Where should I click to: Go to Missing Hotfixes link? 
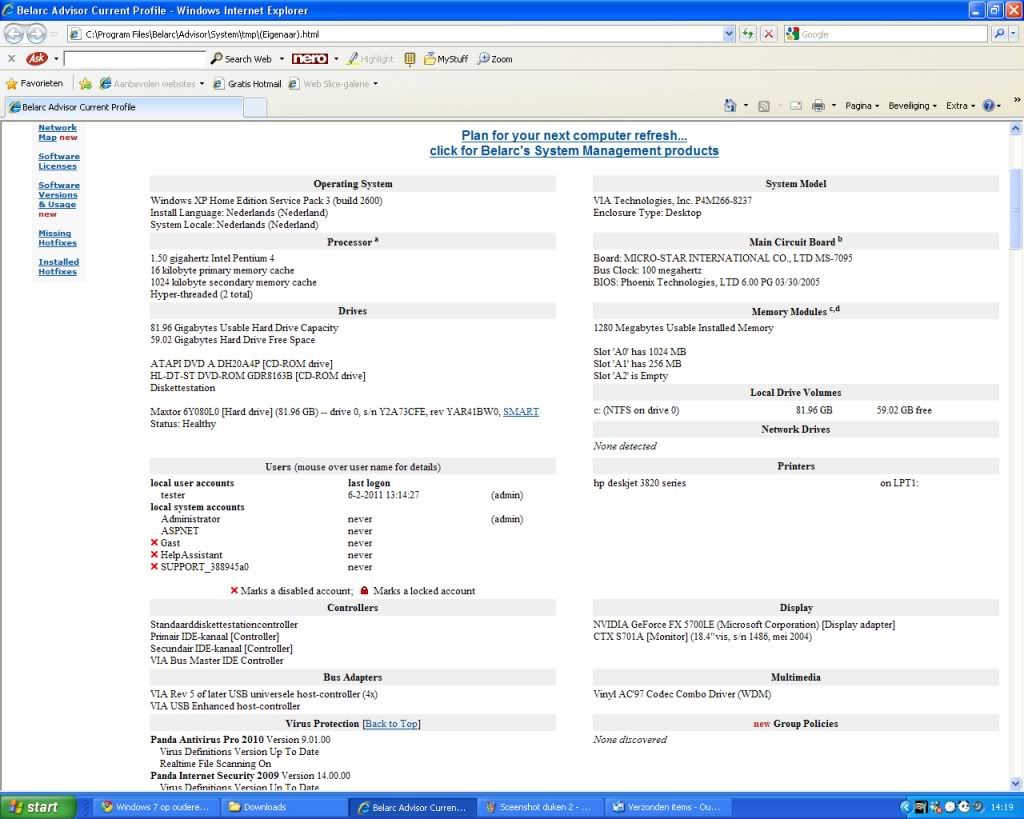[x=57, y=238]
